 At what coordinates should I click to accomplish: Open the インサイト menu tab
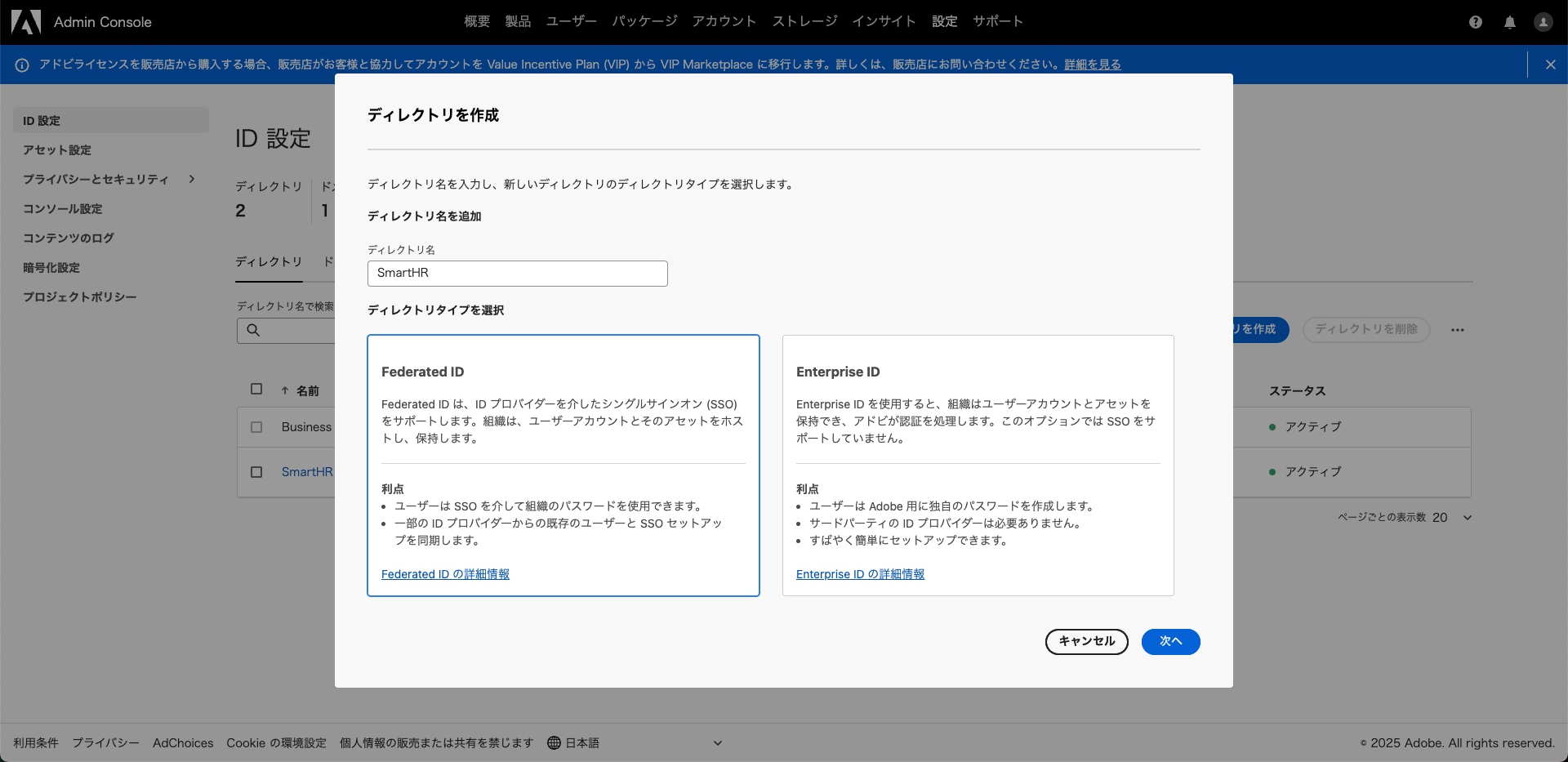pyautogui.click(x=884, y=21)
